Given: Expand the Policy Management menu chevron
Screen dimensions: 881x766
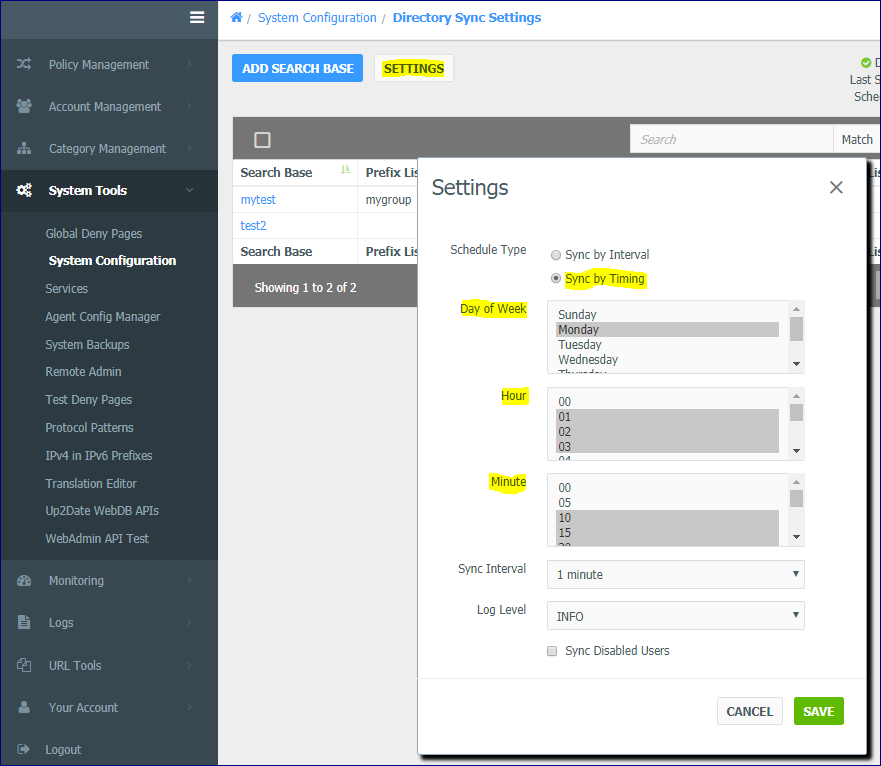Looking at the screenshot, I should click(x=189, y=64).
